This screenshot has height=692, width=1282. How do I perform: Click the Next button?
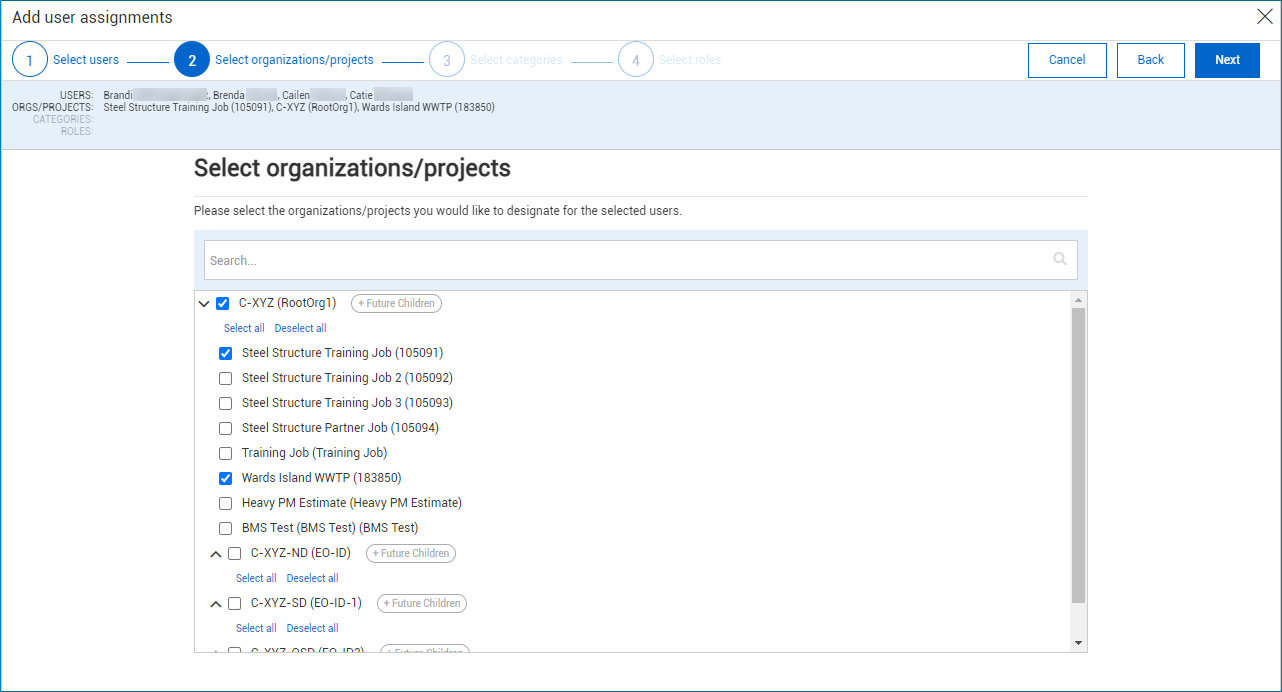(x=1227, y=60)
